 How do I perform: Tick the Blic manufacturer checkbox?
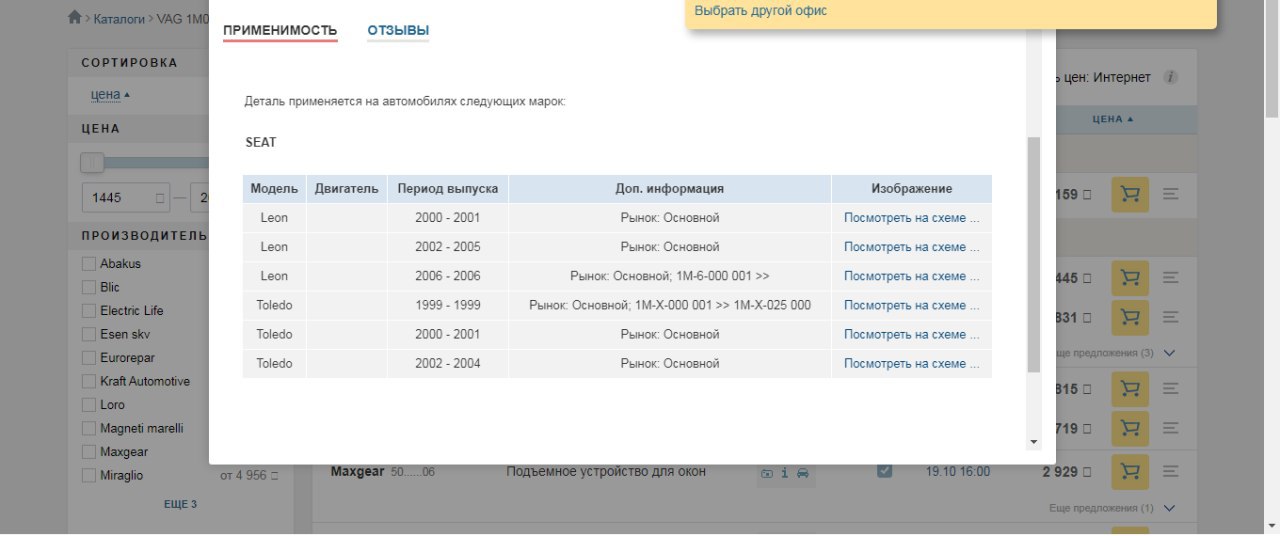[x=89, y=287]
